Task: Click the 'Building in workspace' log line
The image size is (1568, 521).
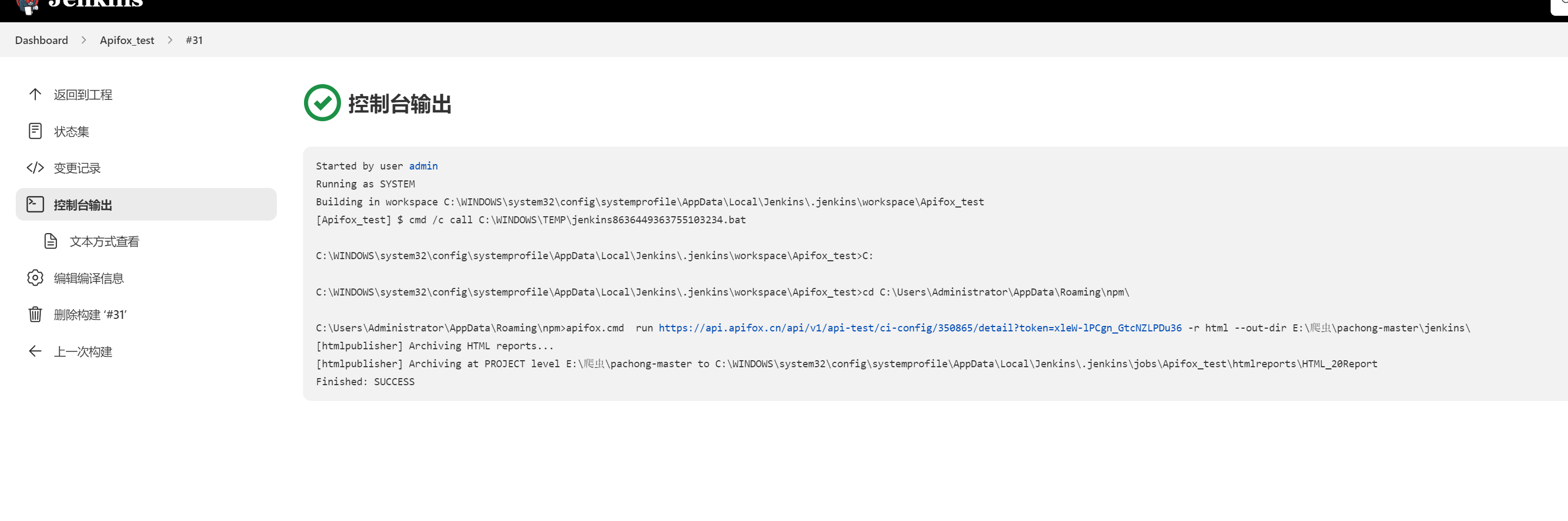Action: coord(649,202)
